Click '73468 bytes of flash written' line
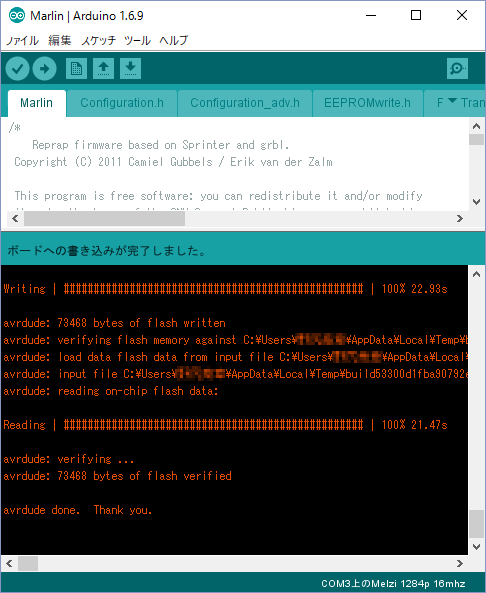Viewport: 486px width, 593px height. pos(115,323)
